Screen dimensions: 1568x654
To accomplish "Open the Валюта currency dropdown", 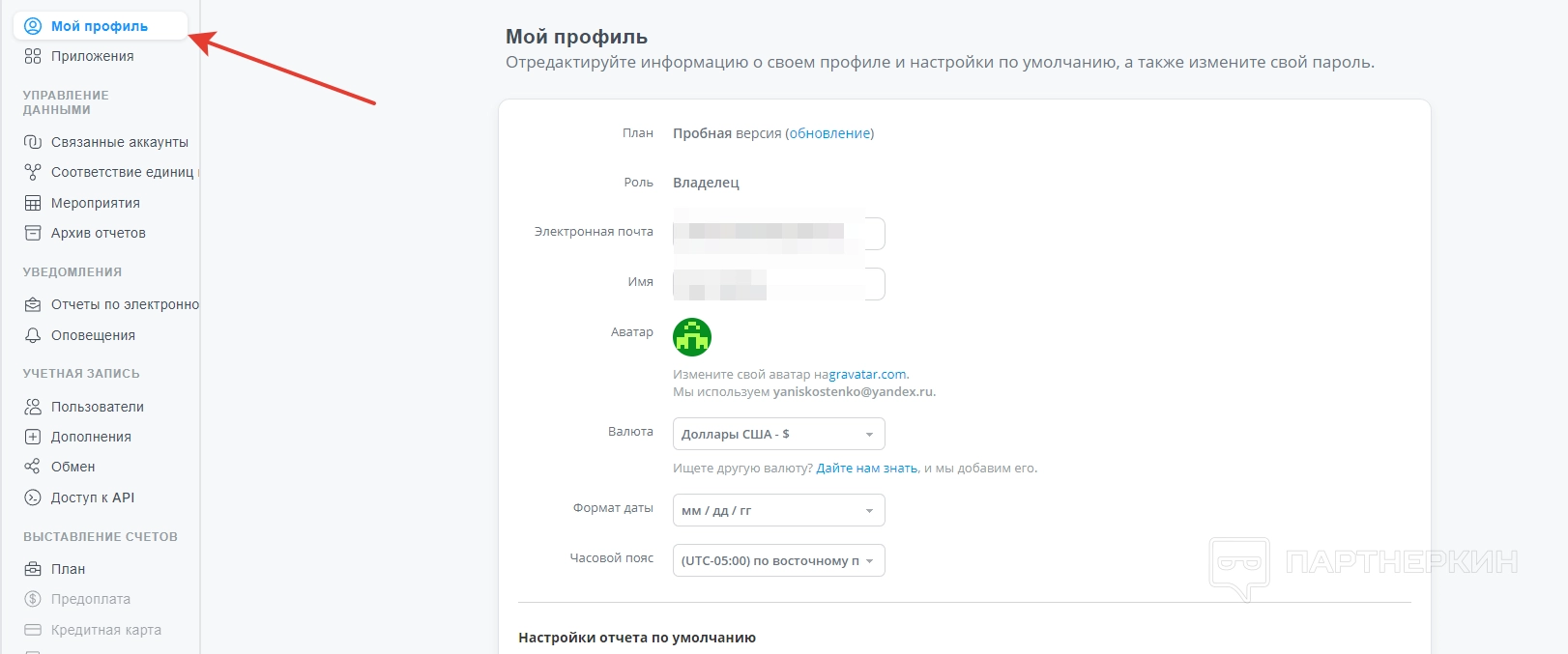I will [778, 434].
